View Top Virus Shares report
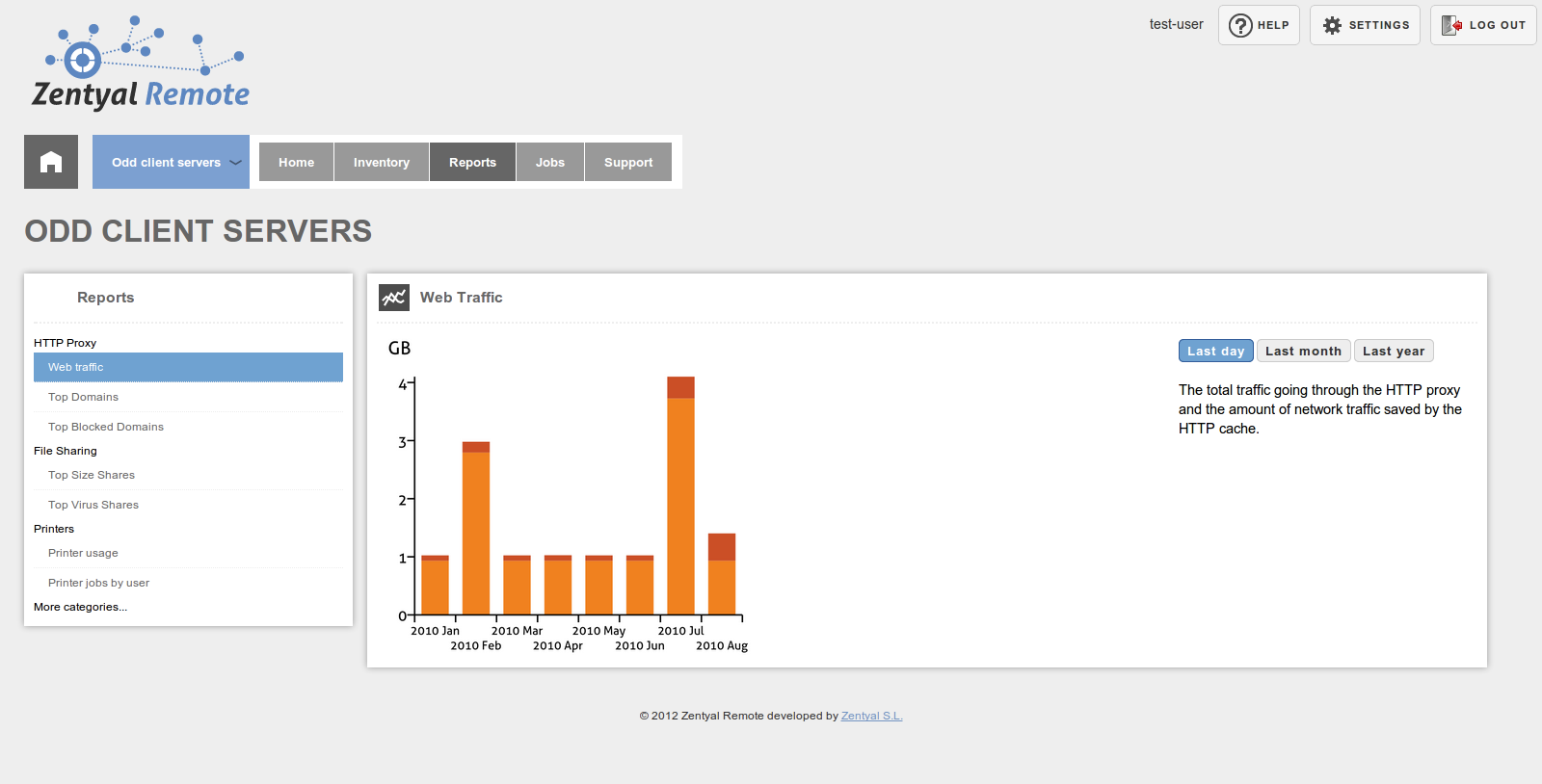Image resolution: width=1542 pixels, height=784 pixels. (x=188, y=505)
